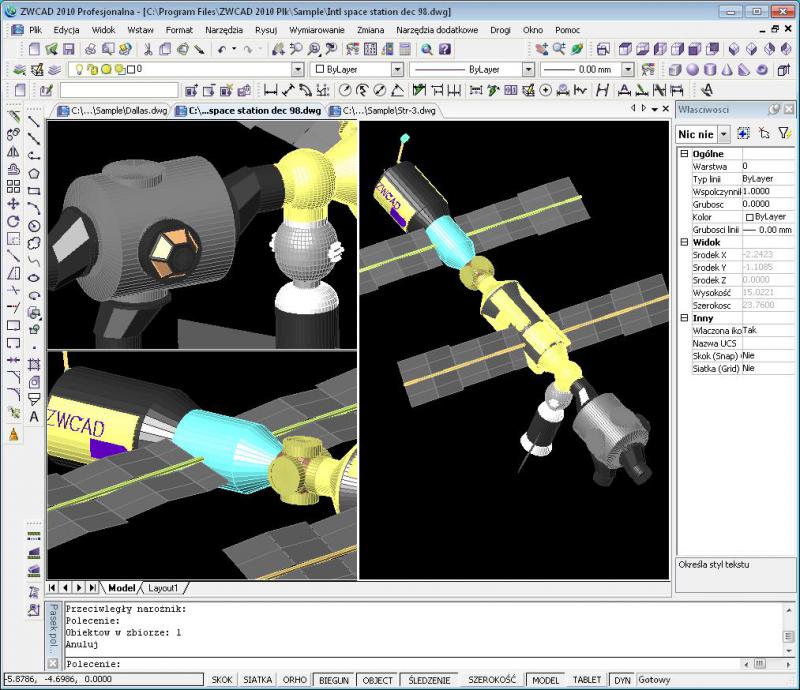Open the Rysuj menu
The height and width of the screenshot is (690, 800).
coord(266,30)
